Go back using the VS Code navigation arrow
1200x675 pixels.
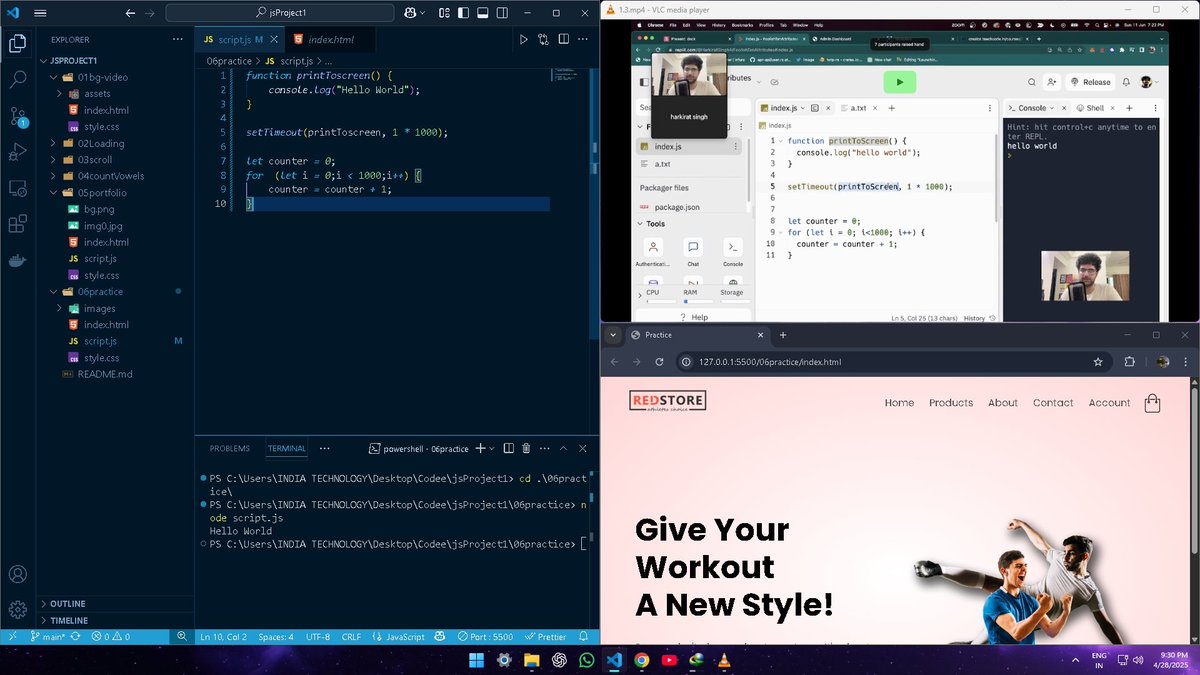(x=130, y=13)
